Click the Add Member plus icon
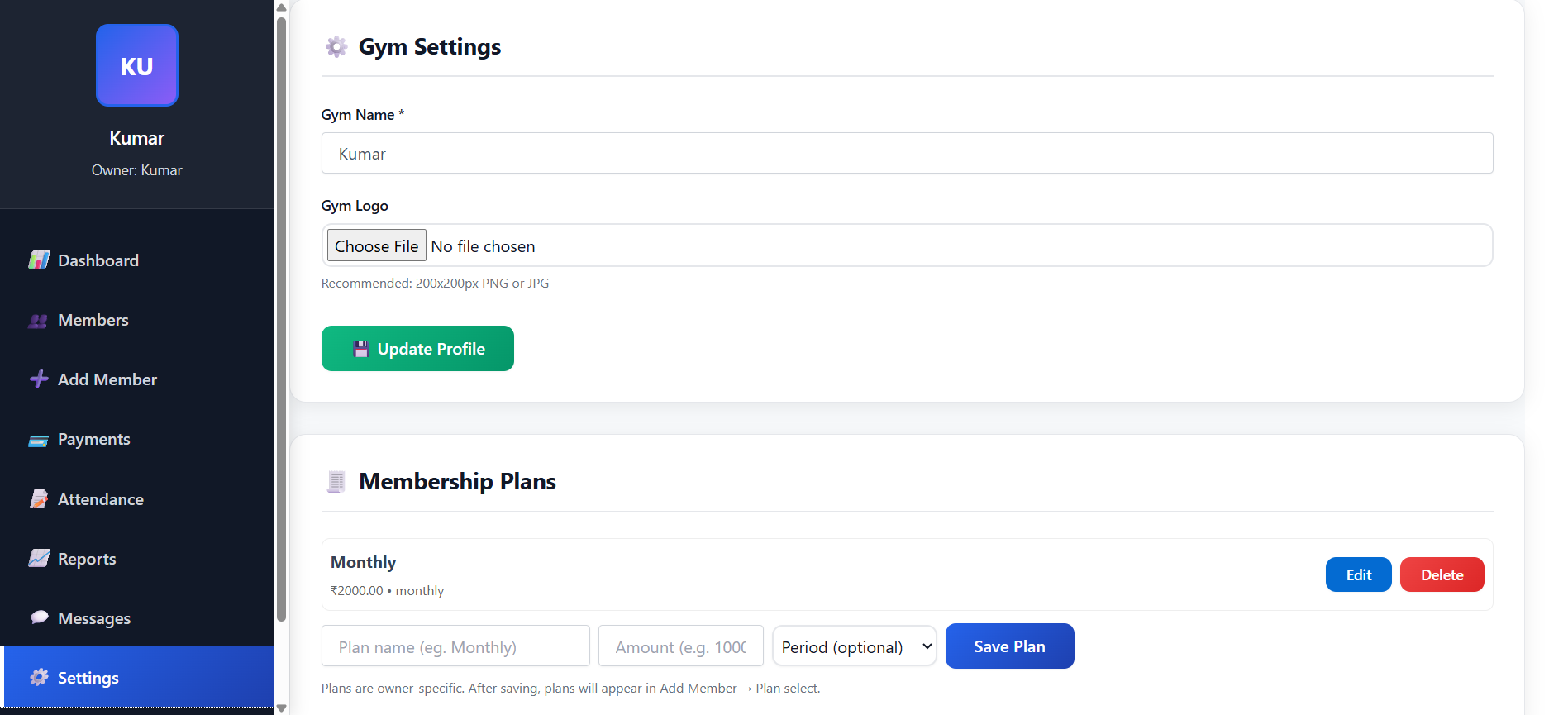This screenshot has height=715, width=1568. [39, 379]
